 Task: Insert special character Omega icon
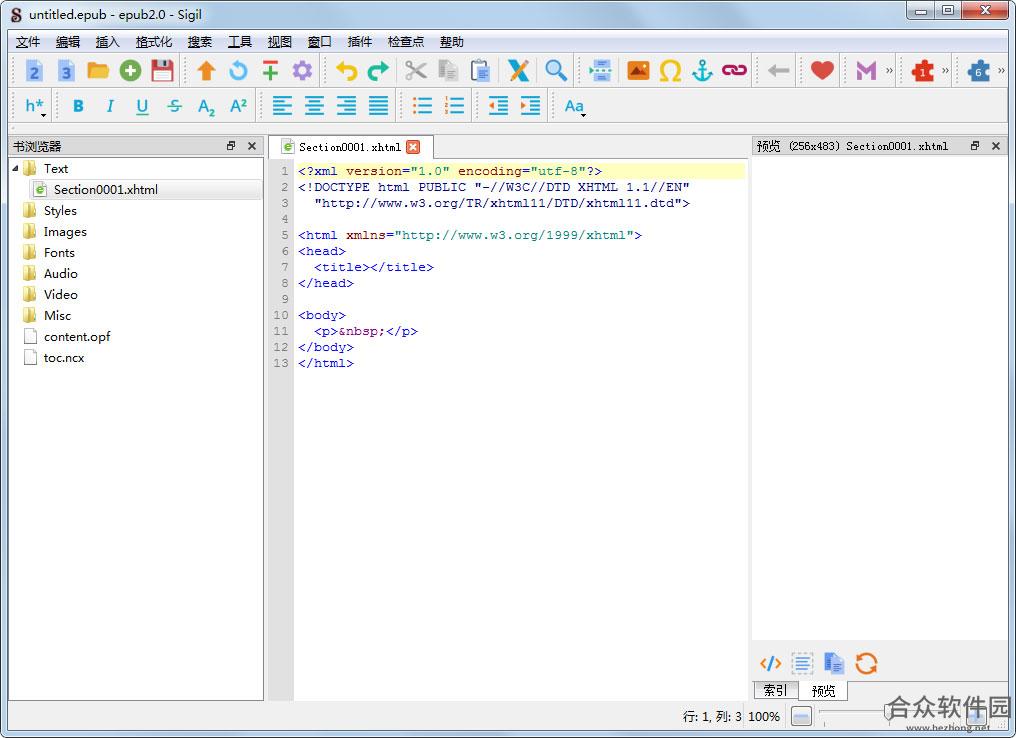pyautogui.click(x=670, y=71)
